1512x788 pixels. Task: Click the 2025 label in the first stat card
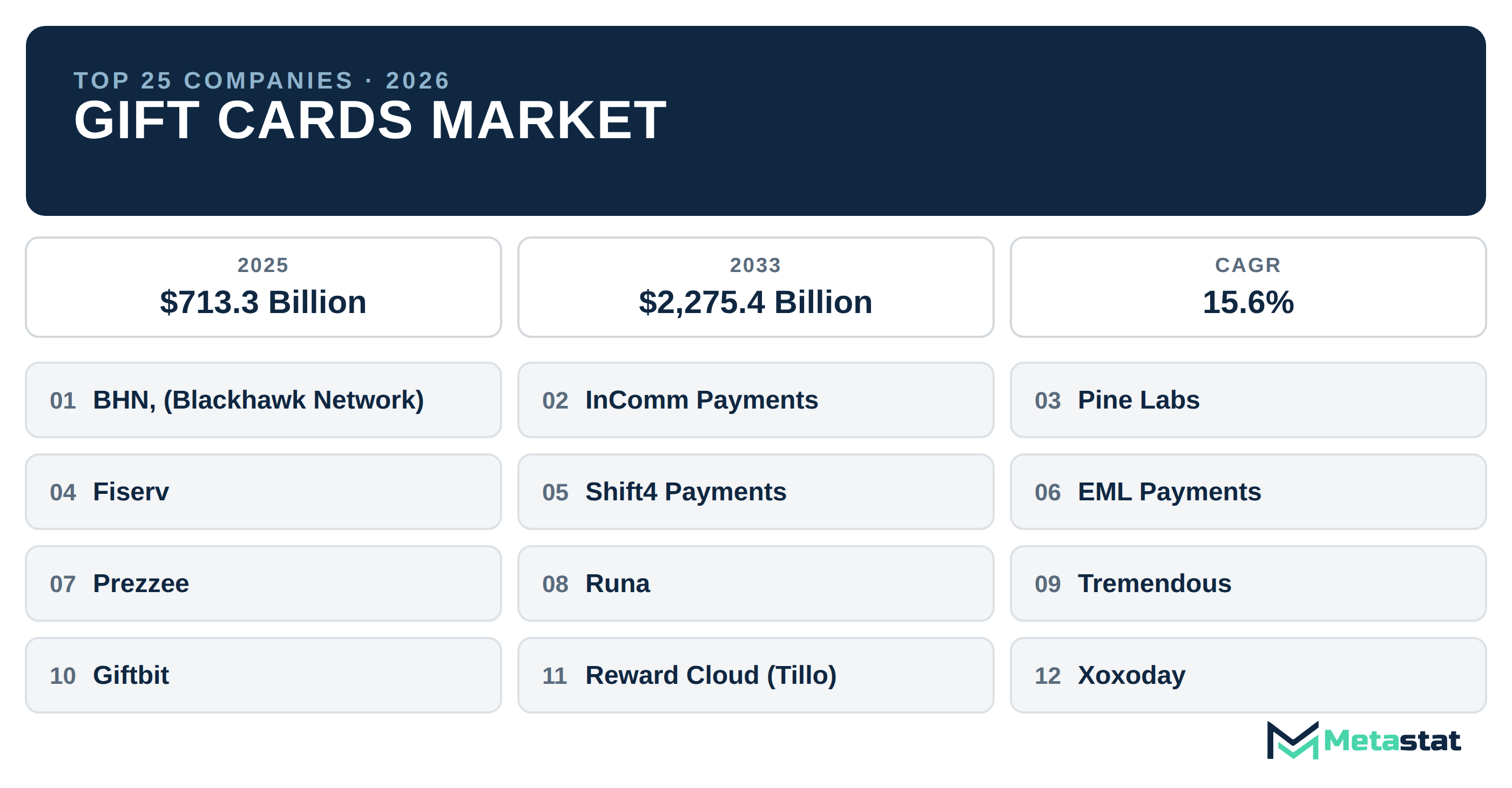[263, 265]
